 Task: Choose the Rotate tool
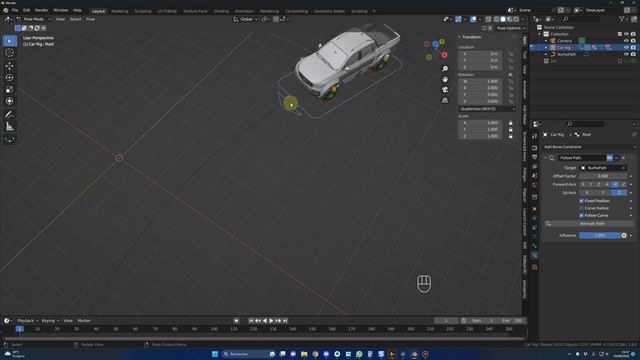pos(10,78)
